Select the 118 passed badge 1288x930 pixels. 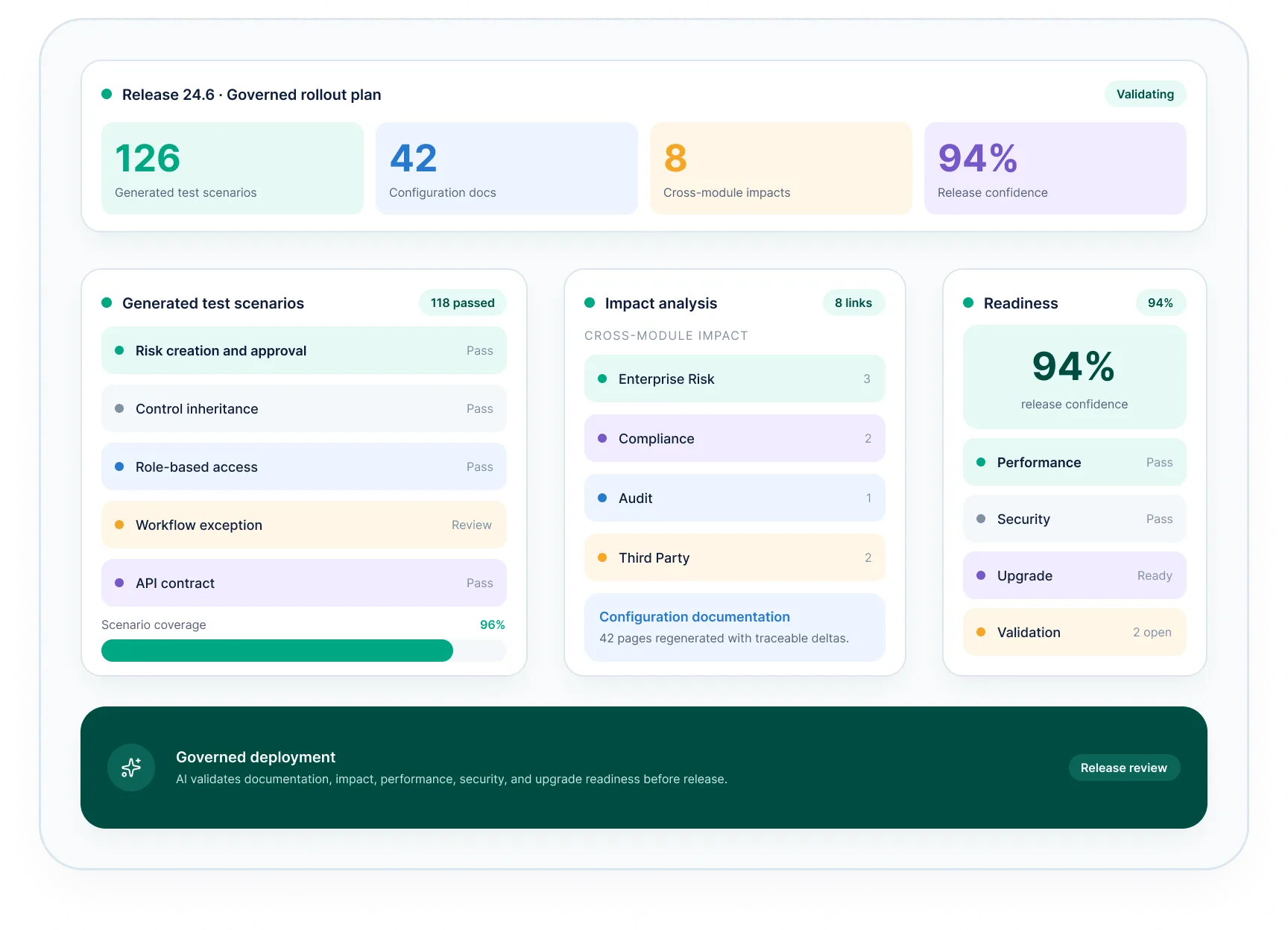(x=462, y=303)
